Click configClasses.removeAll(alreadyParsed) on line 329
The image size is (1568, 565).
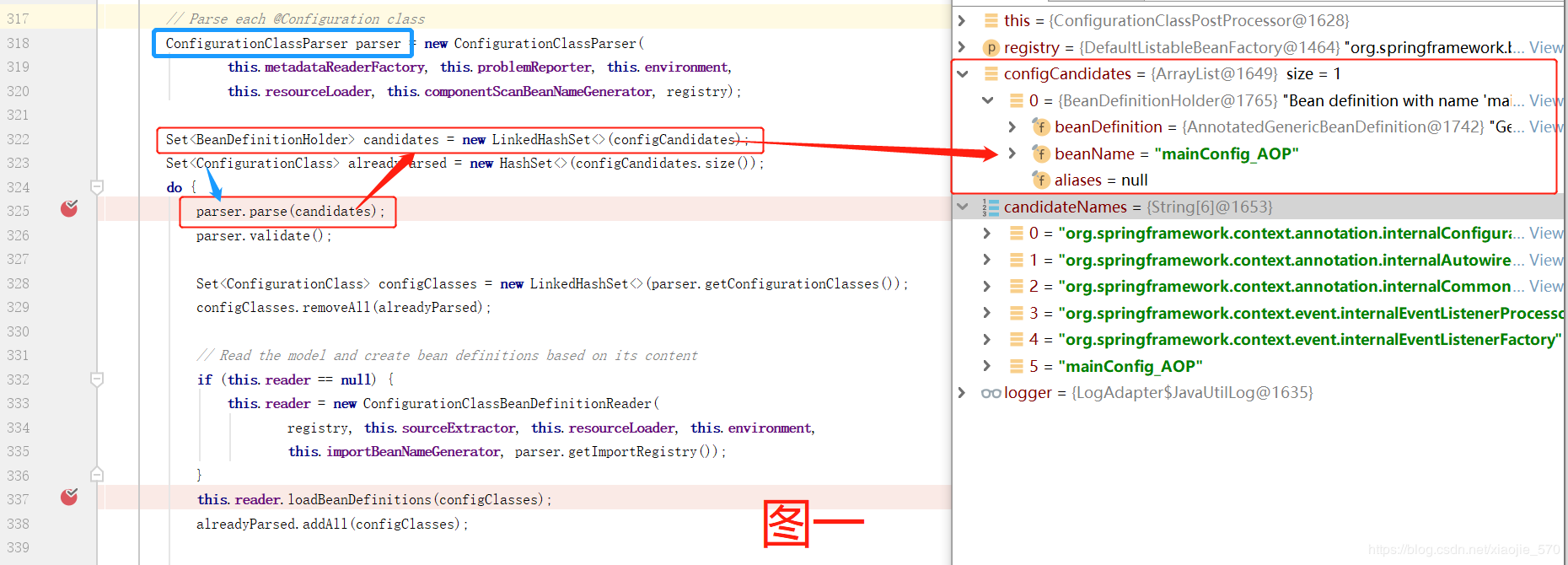tap(343, 307)
